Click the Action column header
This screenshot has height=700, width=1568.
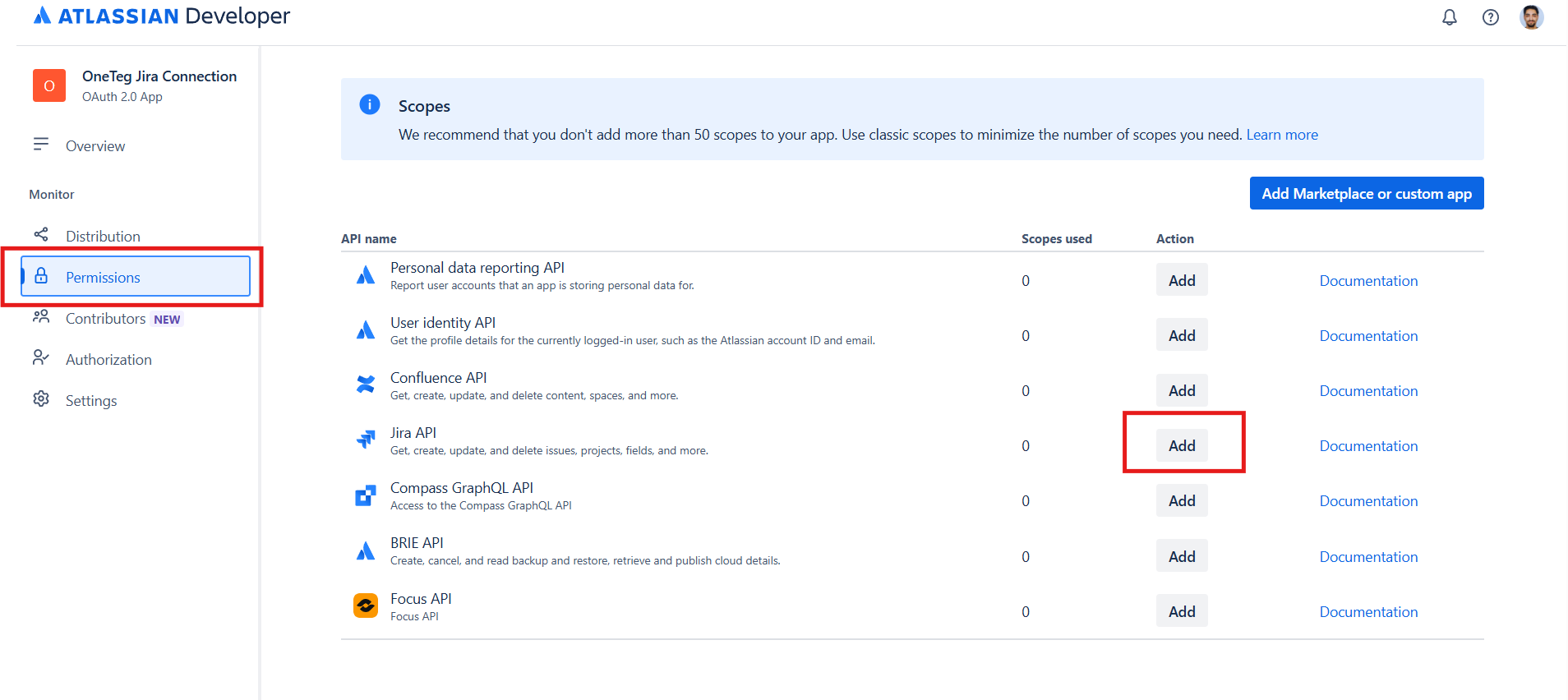pyautogui.click(x=1175, y=239)
